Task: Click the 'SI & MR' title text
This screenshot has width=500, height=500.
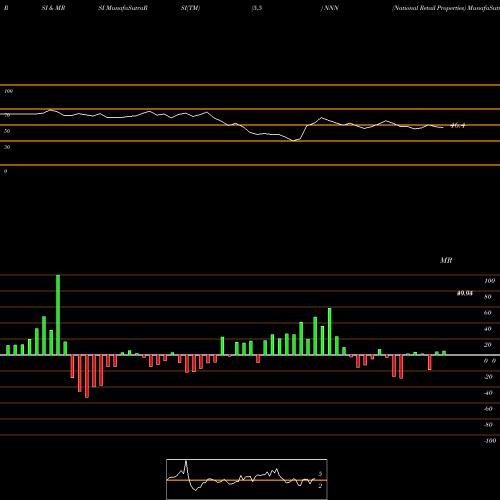Action: click(53, 8)
